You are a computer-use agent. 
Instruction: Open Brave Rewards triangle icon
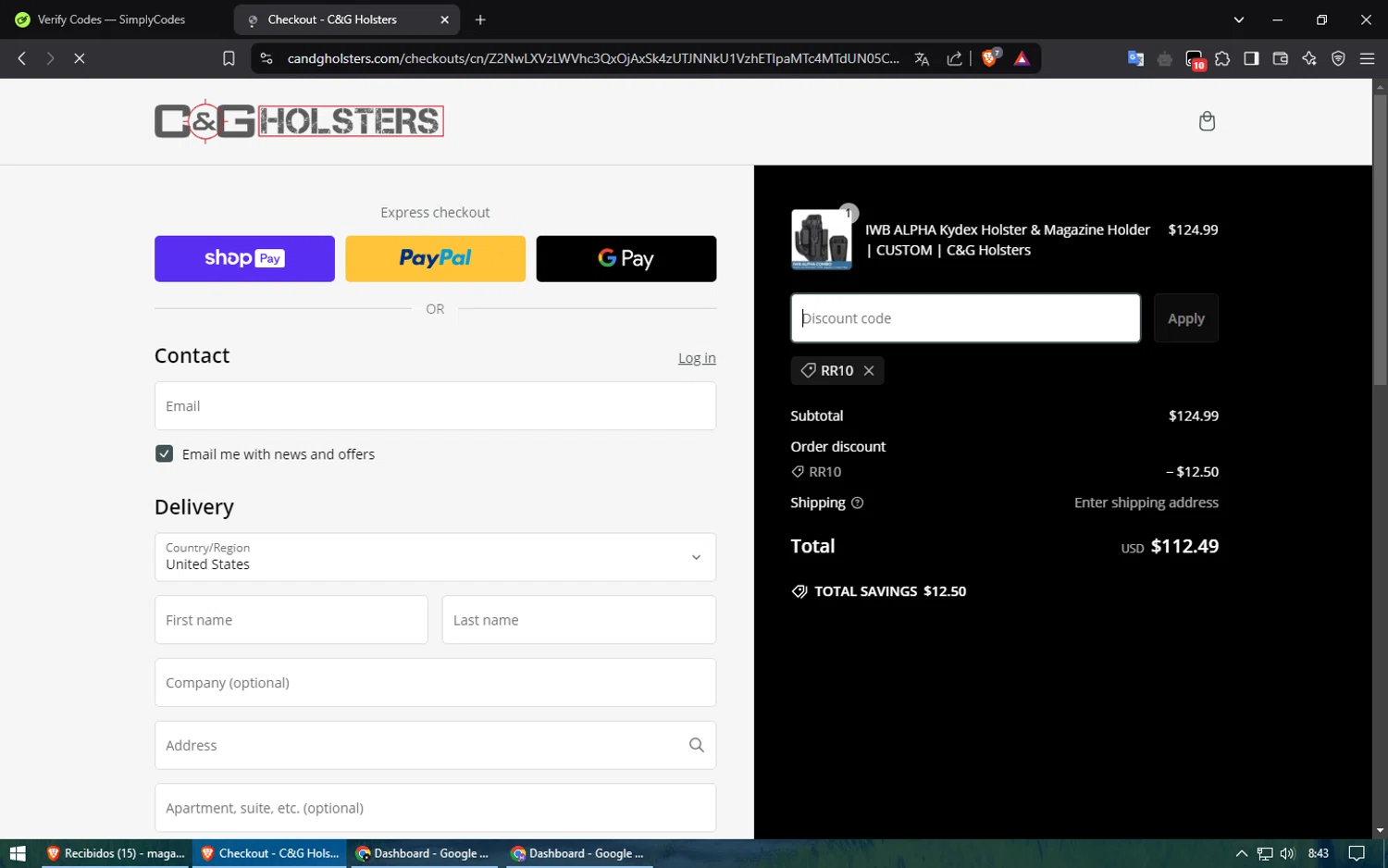coord(1022,58)
